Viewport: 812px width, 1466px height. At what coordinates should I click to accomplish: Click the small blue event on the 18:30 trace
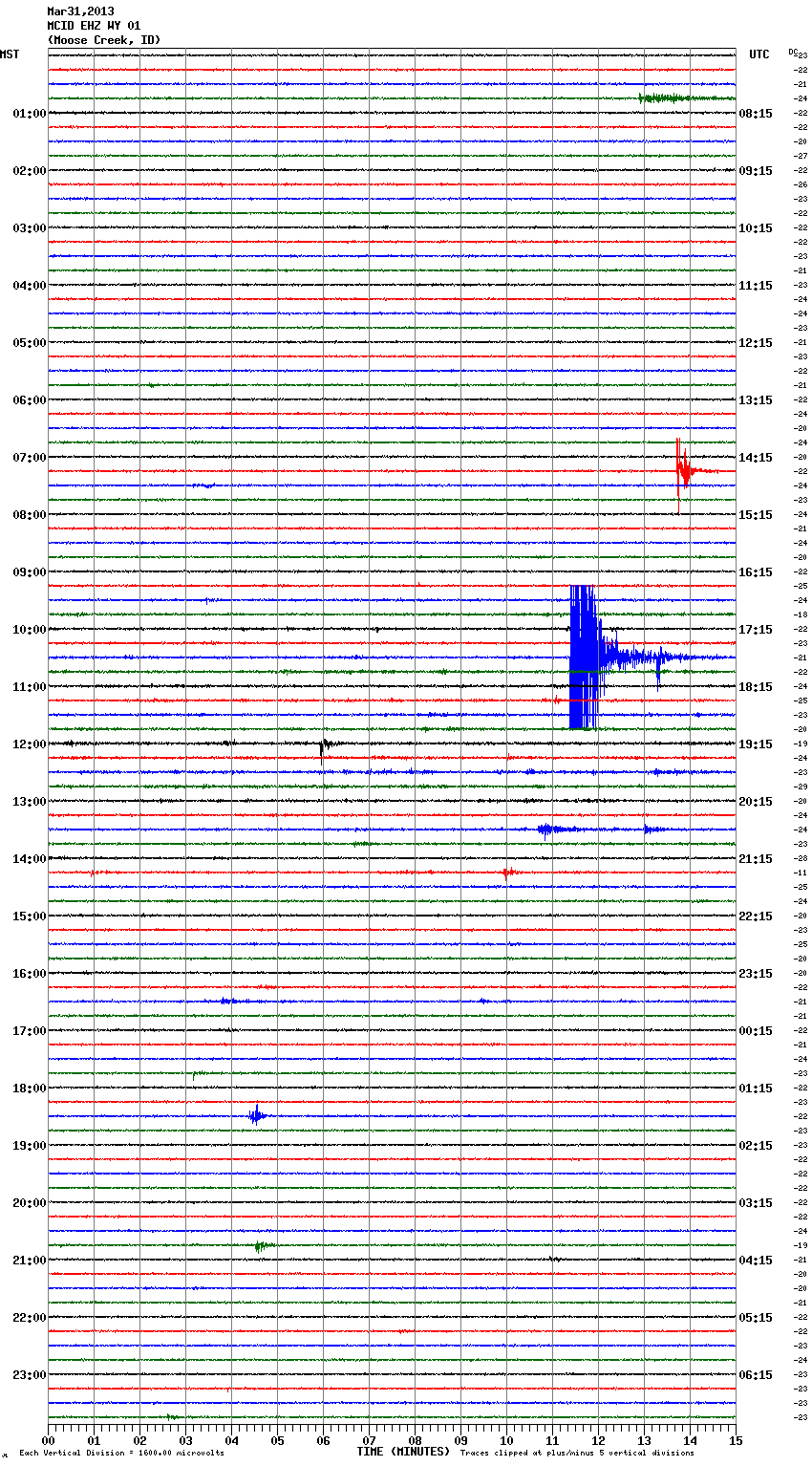(x=256, y=1115)
